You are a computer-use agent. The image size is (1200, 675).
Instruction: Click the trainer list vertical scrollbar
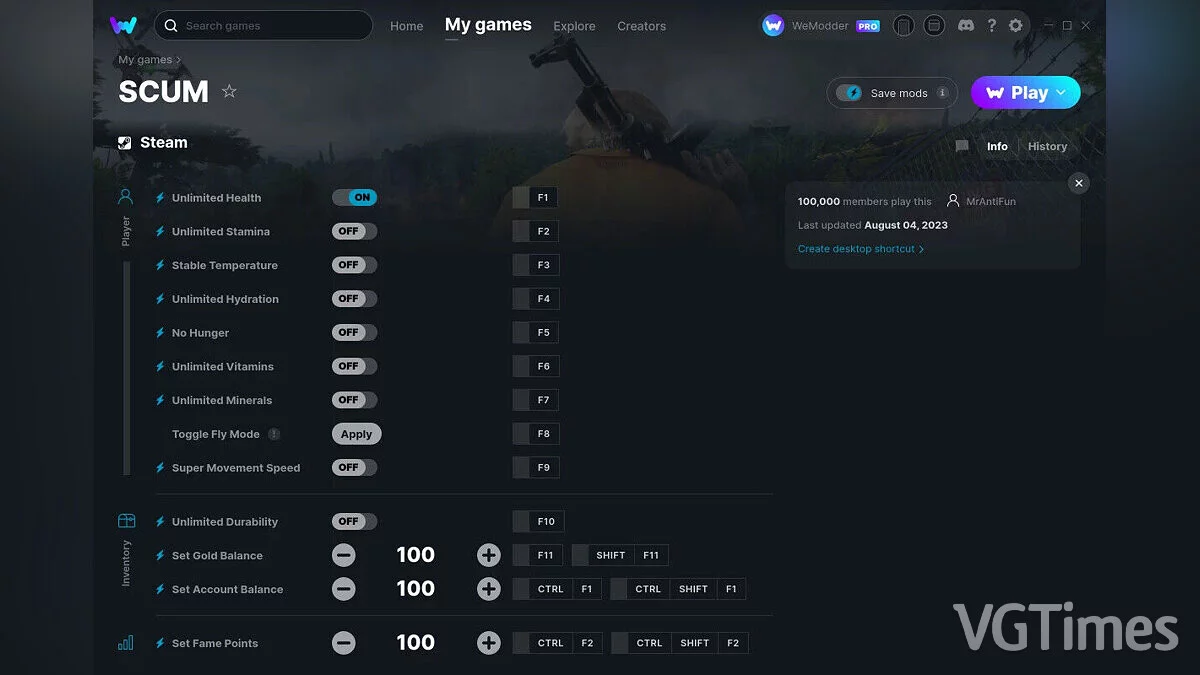(x=126, y=368)
